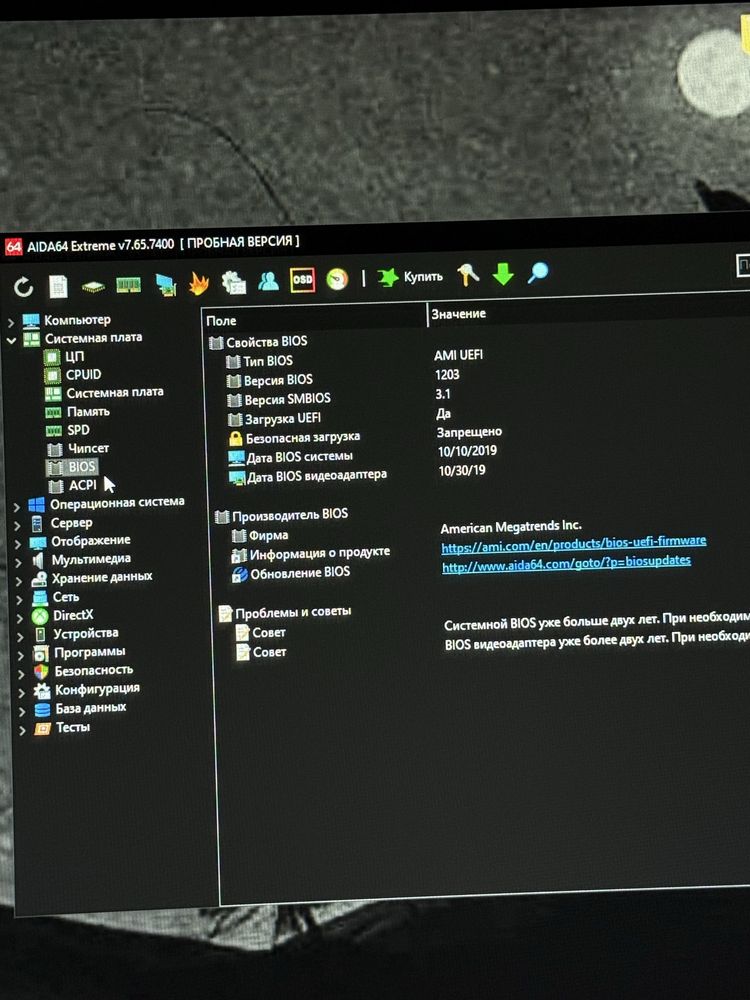The height and width of the screenshot is (1000, 750).
Task: Click the Обновление BIOS icon
Action: (x=239, y=575)
